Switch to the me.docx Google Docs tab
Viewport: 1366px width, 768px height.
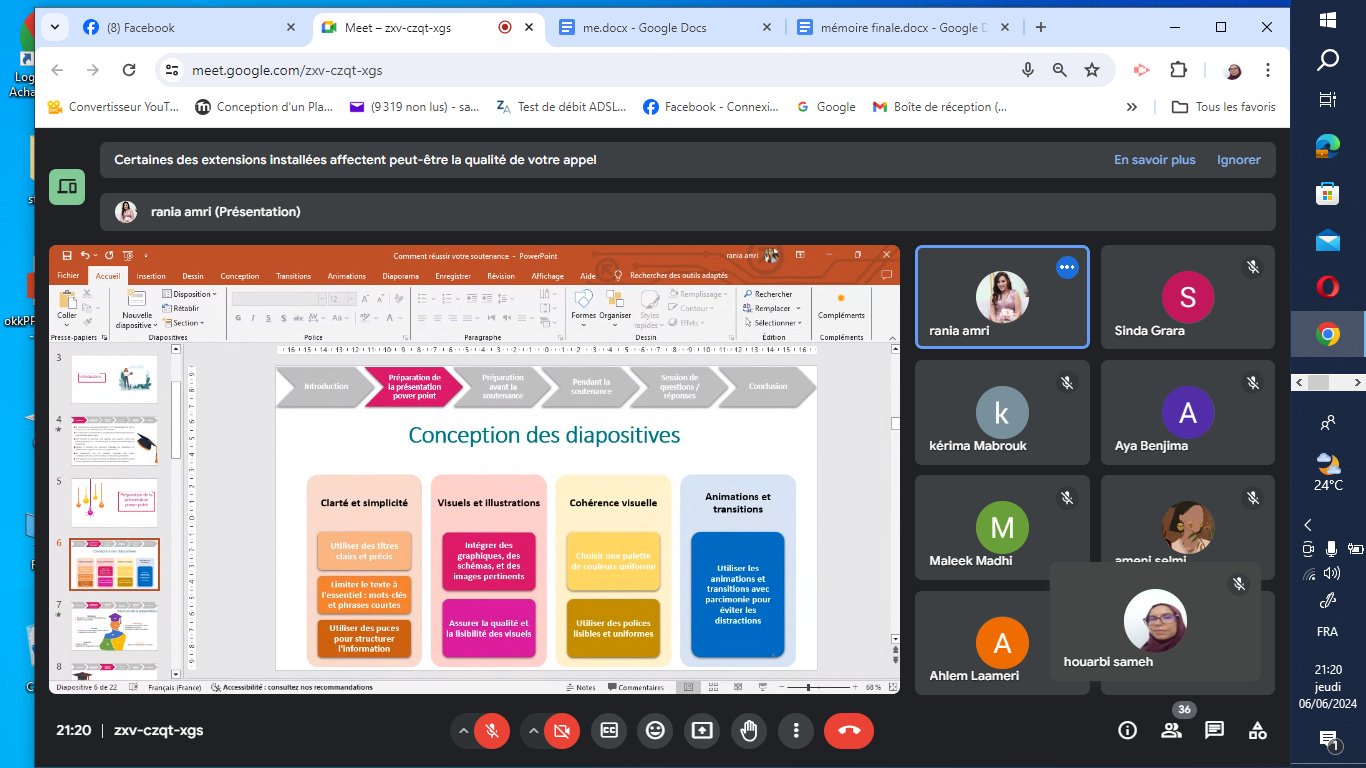pyautogui.click(x=644, y=28)
